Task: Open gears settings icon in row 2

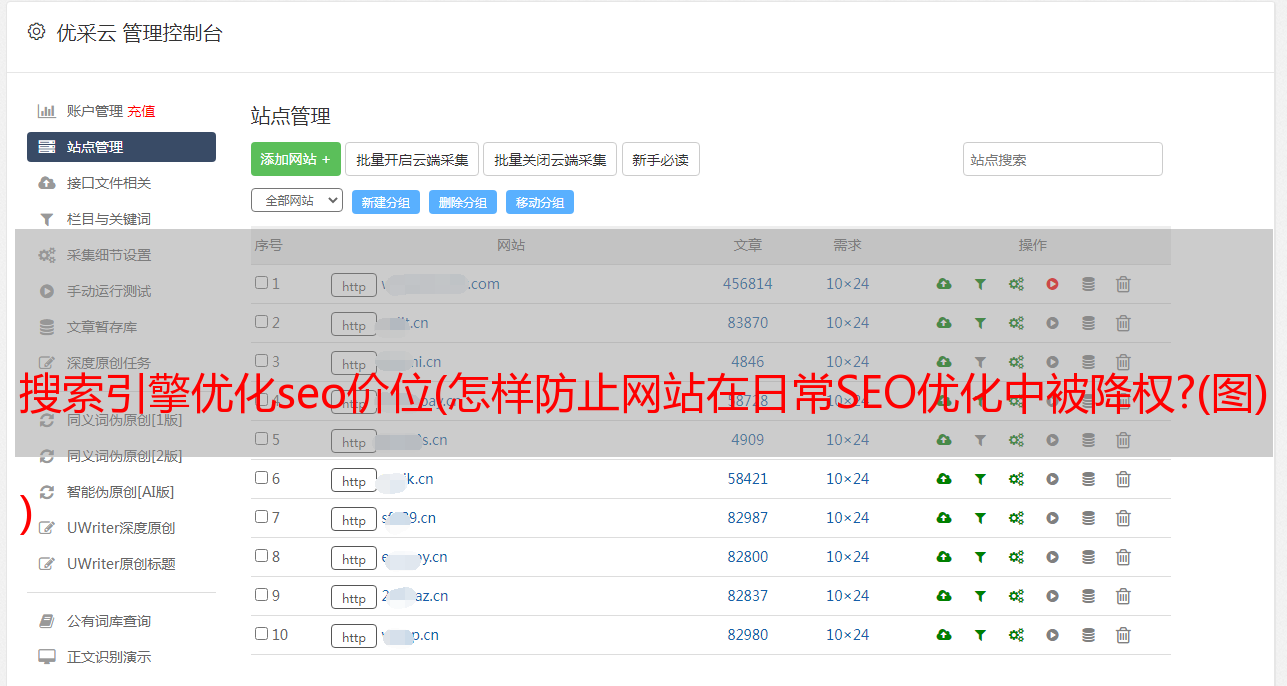Action: point(1016,323)
